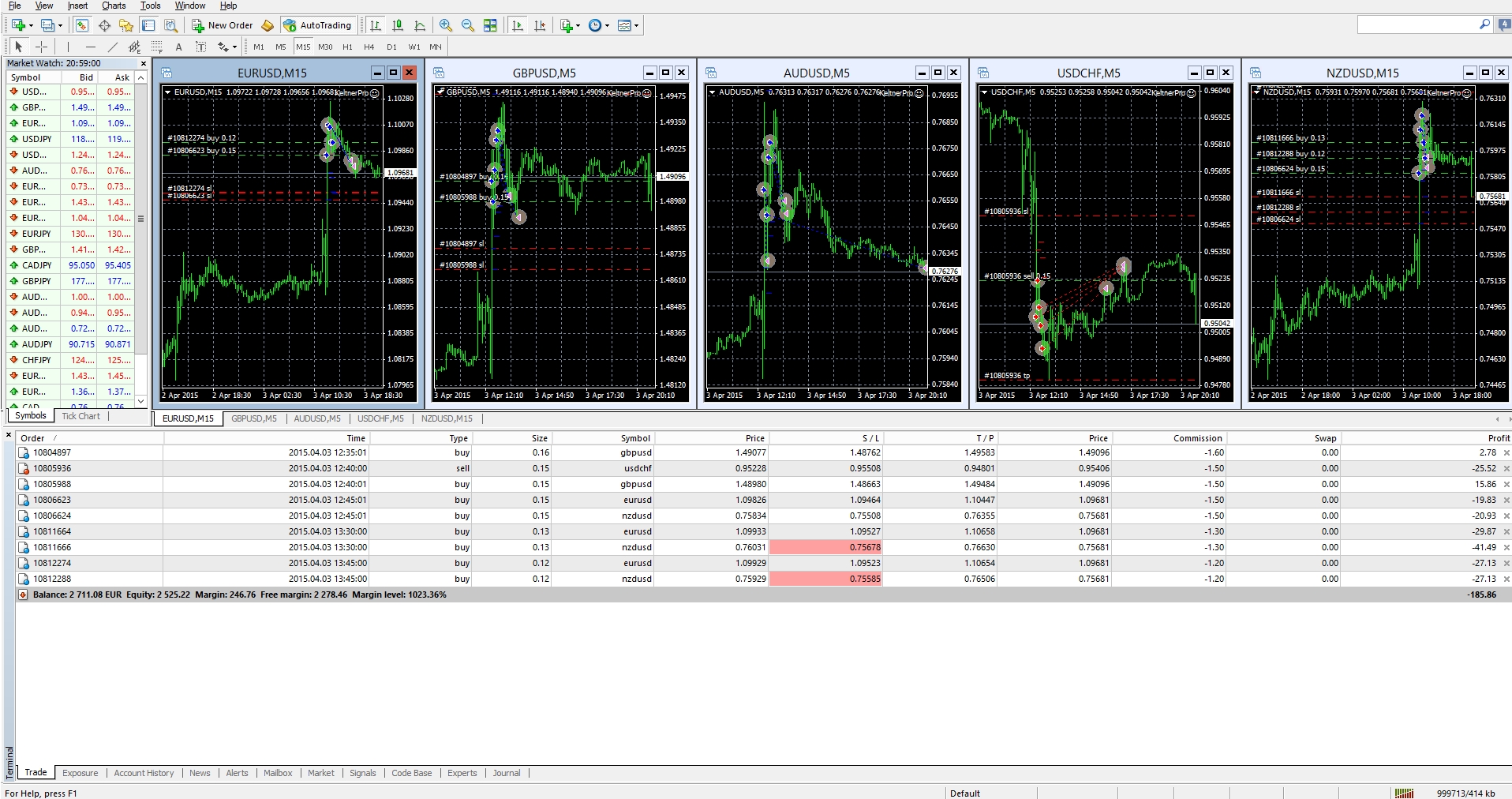The image size is (1512, 799).
Task: Select the cursor arrow tool
Action: point(19,47)
